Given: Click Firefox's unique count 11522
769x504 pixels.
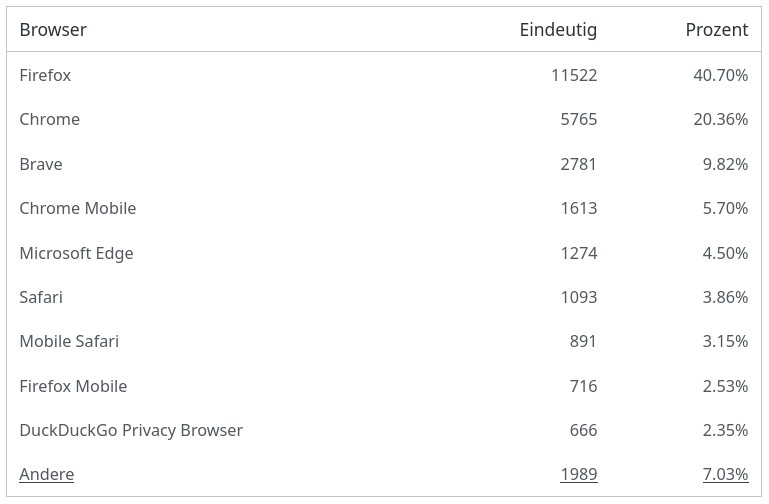Looking at the screenshot, I should tap(574, 75).
